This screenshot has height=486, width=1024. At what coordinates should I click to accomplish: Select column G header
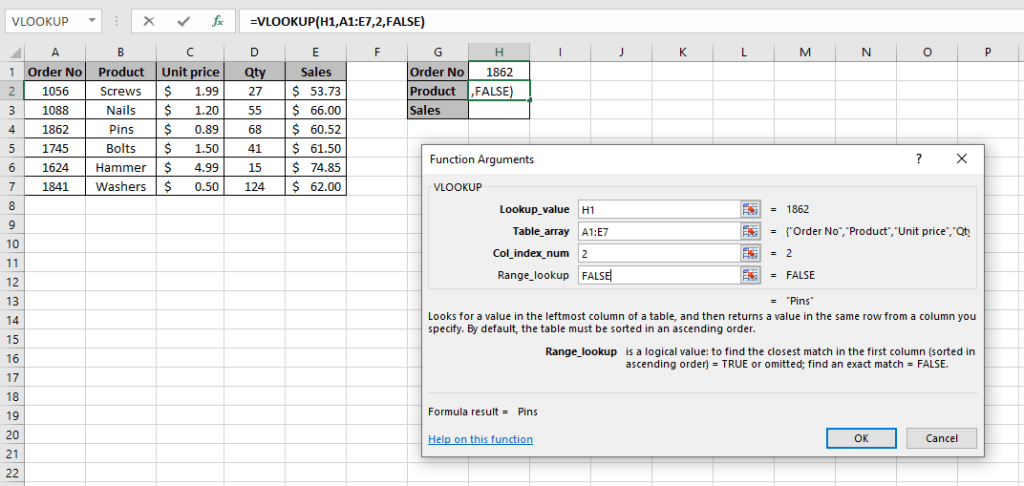(x=438, y=53)
